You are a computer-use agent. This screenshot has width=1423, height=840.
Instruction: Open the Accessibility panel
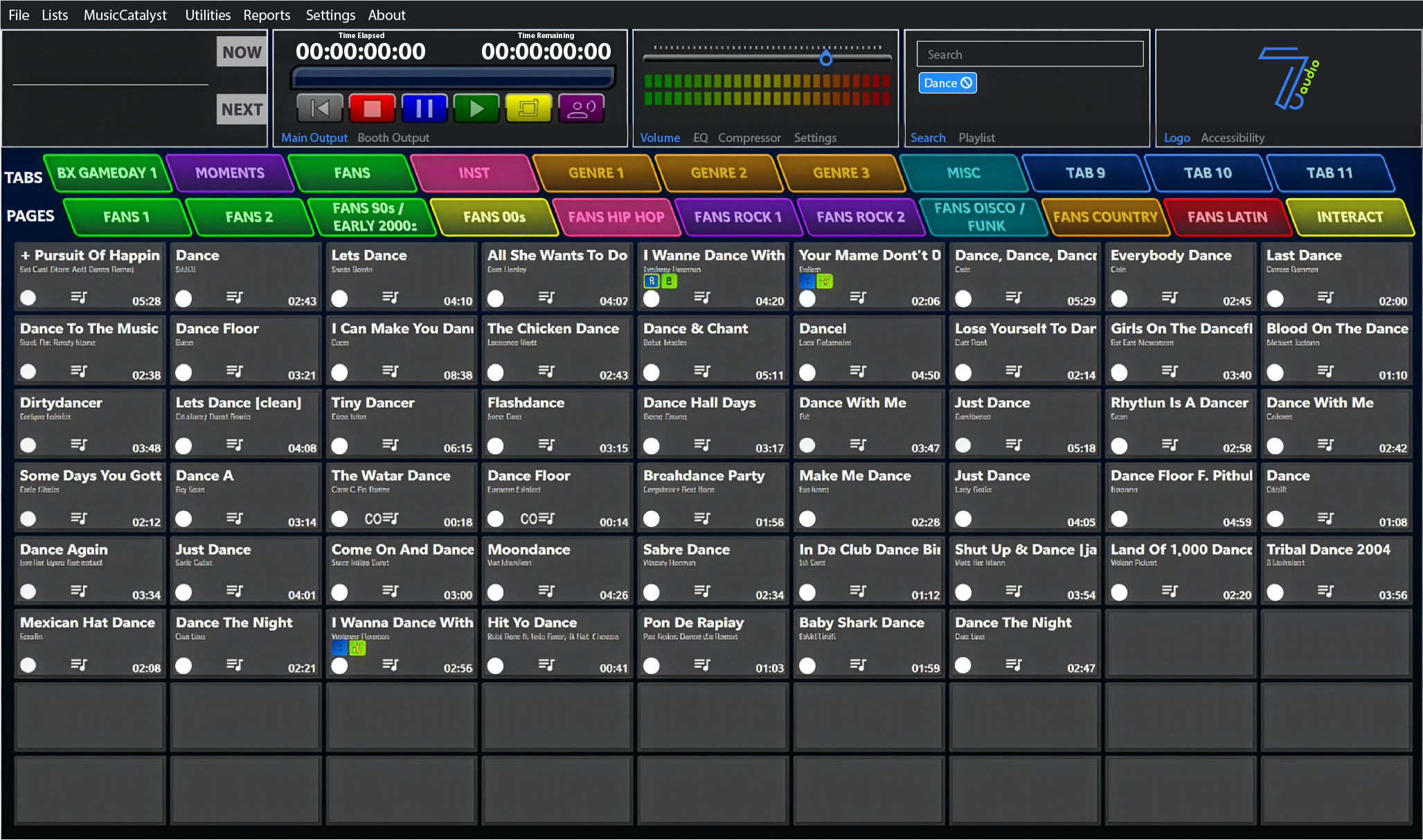tap(1233, 138)
